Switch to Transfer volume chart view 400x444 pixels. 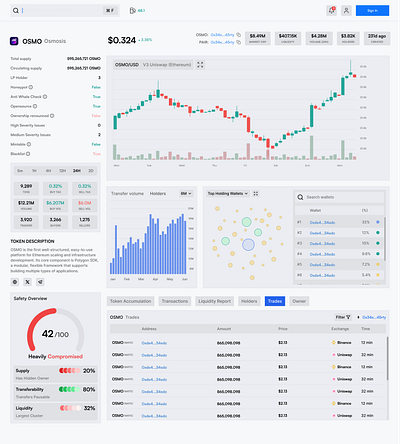click(127, 194)
